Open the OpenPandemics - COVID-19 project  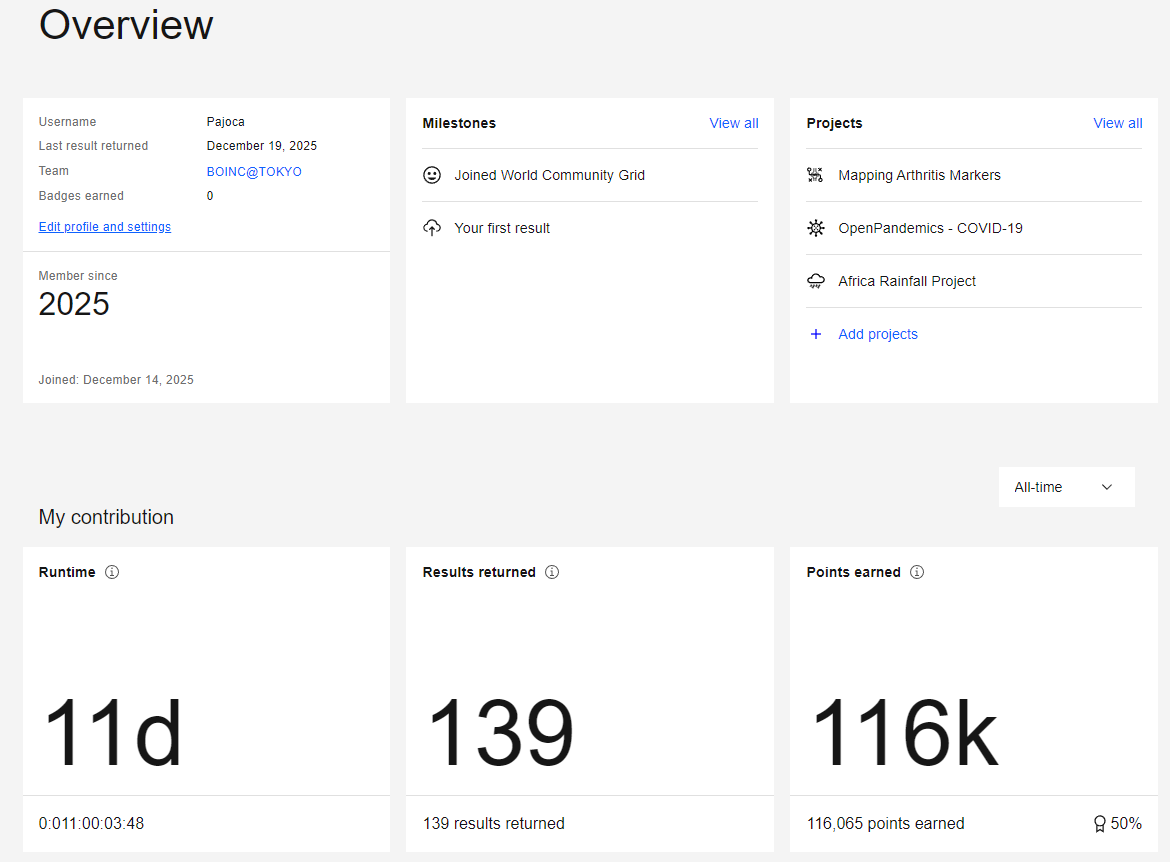pos(930,228)
